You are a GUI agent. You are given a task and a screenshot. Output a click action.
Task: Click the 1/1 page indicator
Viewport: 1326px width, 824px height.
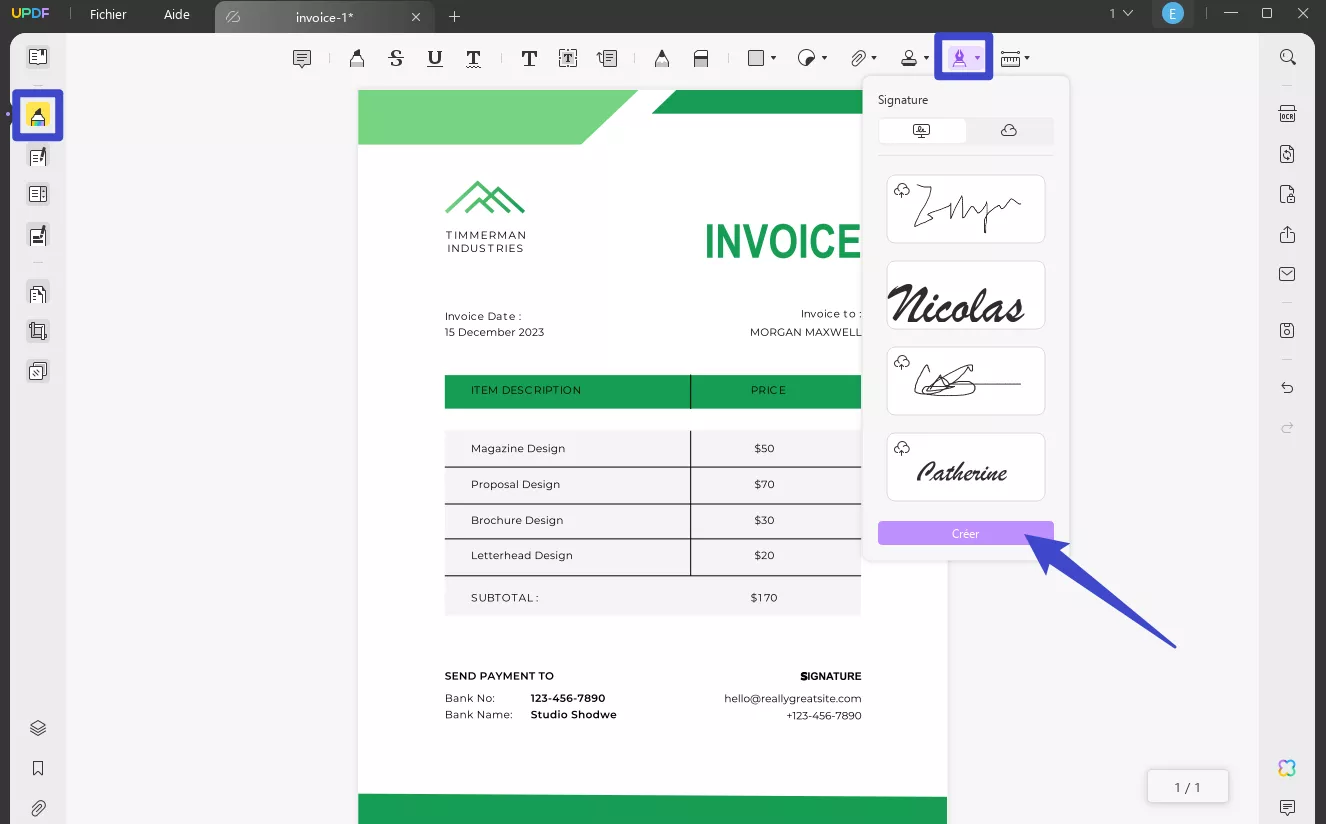1187,787
